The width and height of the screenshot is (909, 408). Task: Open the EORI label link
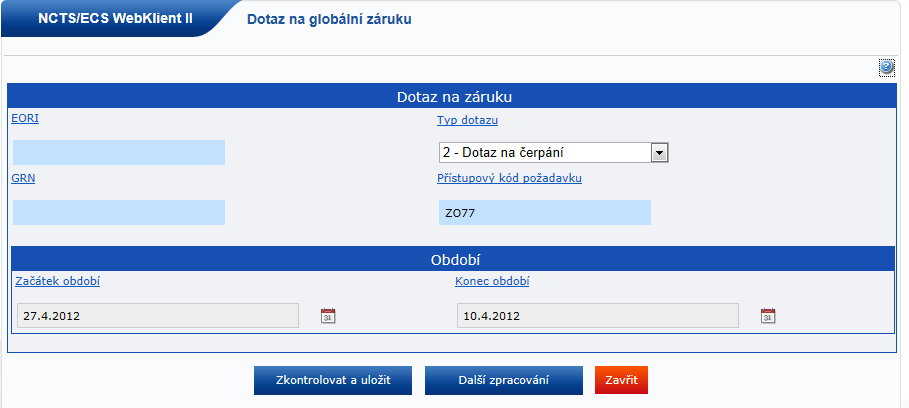click(x=25, y=119)
